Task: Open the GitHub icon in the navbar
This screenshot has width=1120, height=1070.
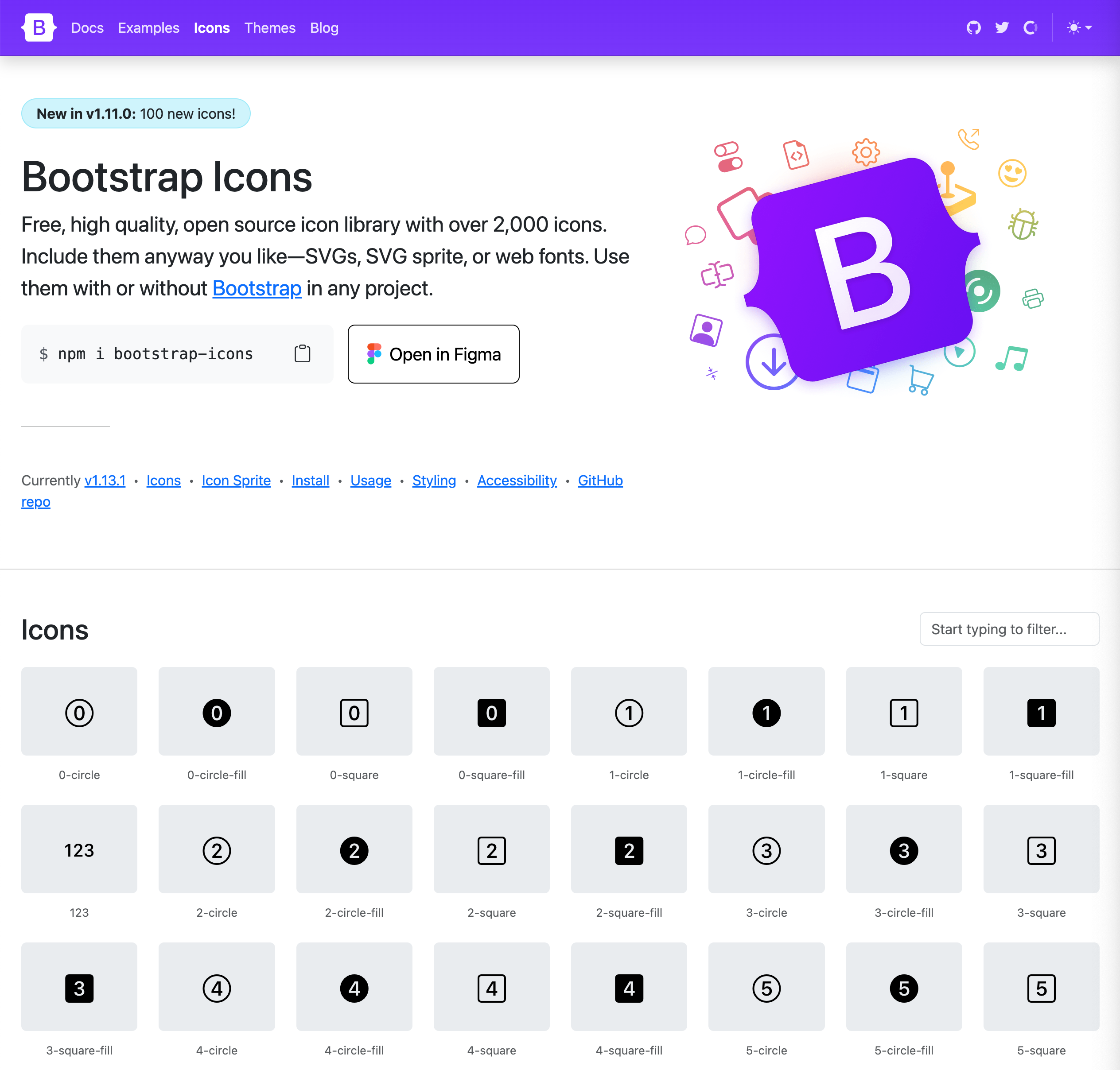Action: pos(973,27)
